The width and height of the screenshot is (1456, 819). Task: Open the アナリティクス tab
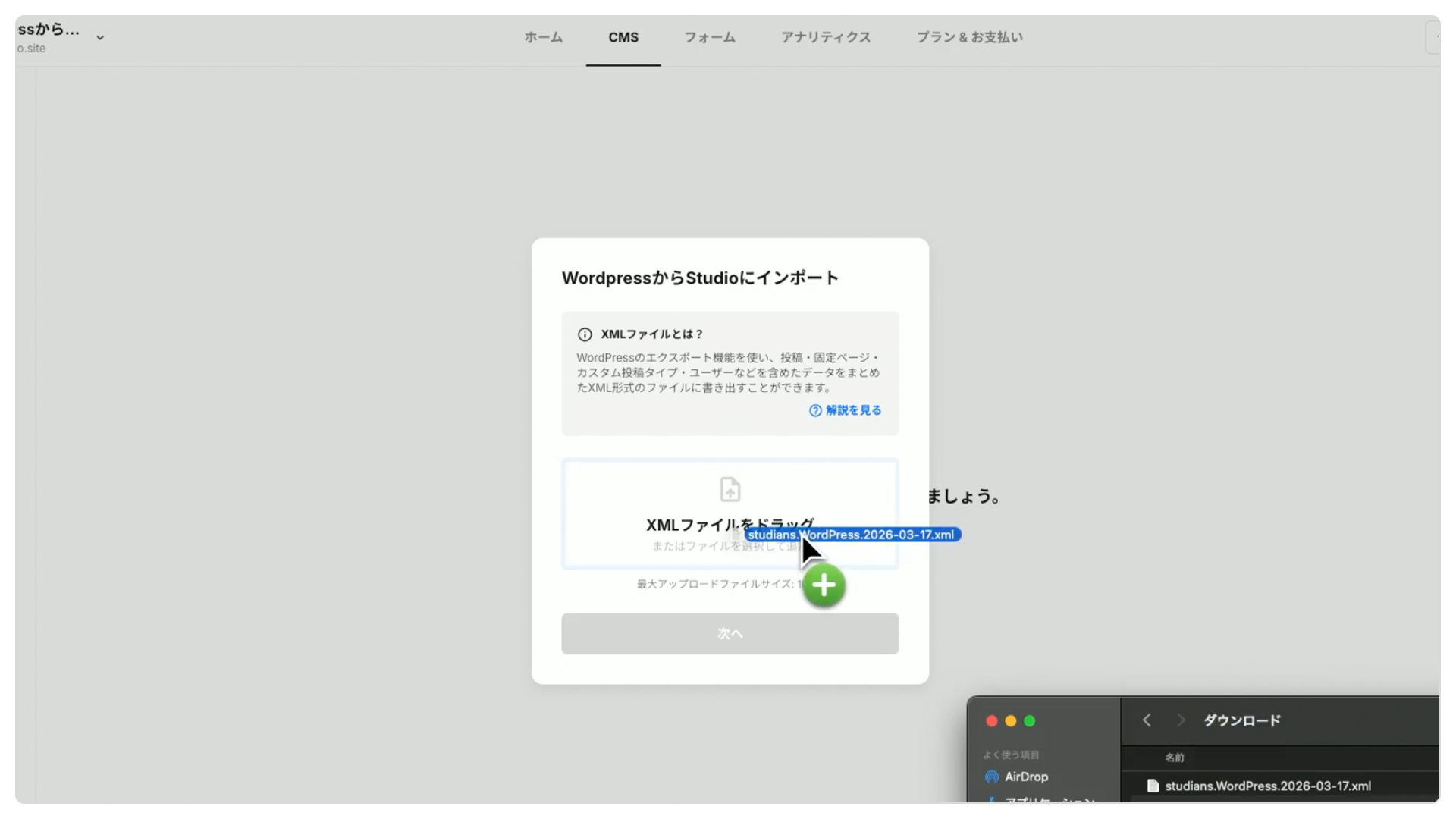coord(826,37)
